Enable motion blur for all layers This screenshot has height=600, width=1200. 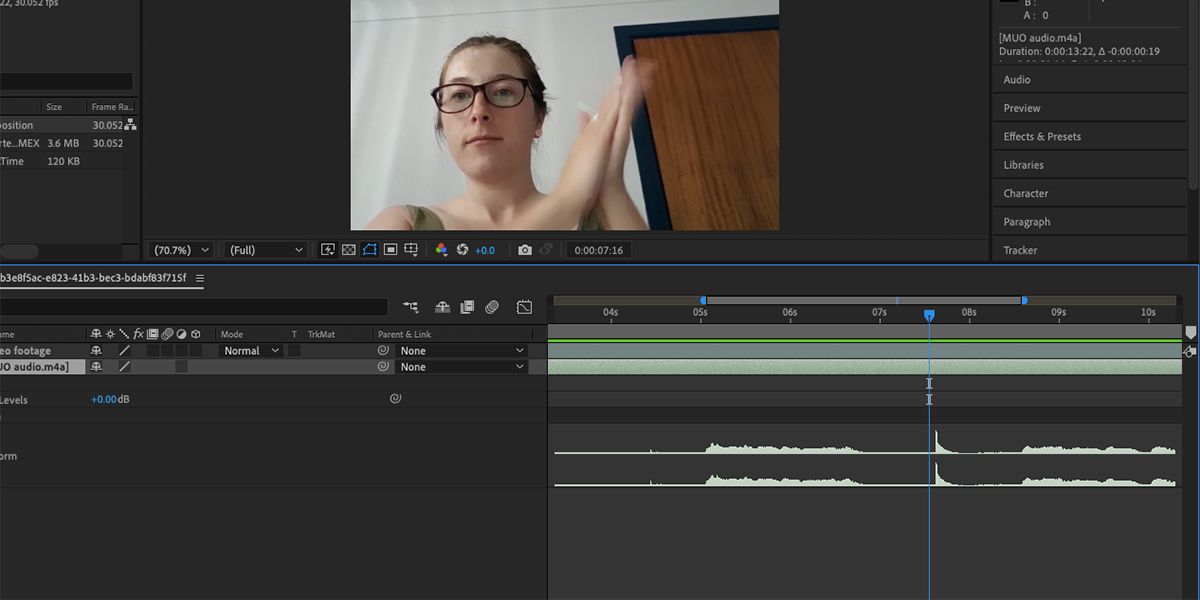click(x=492, y=307)
